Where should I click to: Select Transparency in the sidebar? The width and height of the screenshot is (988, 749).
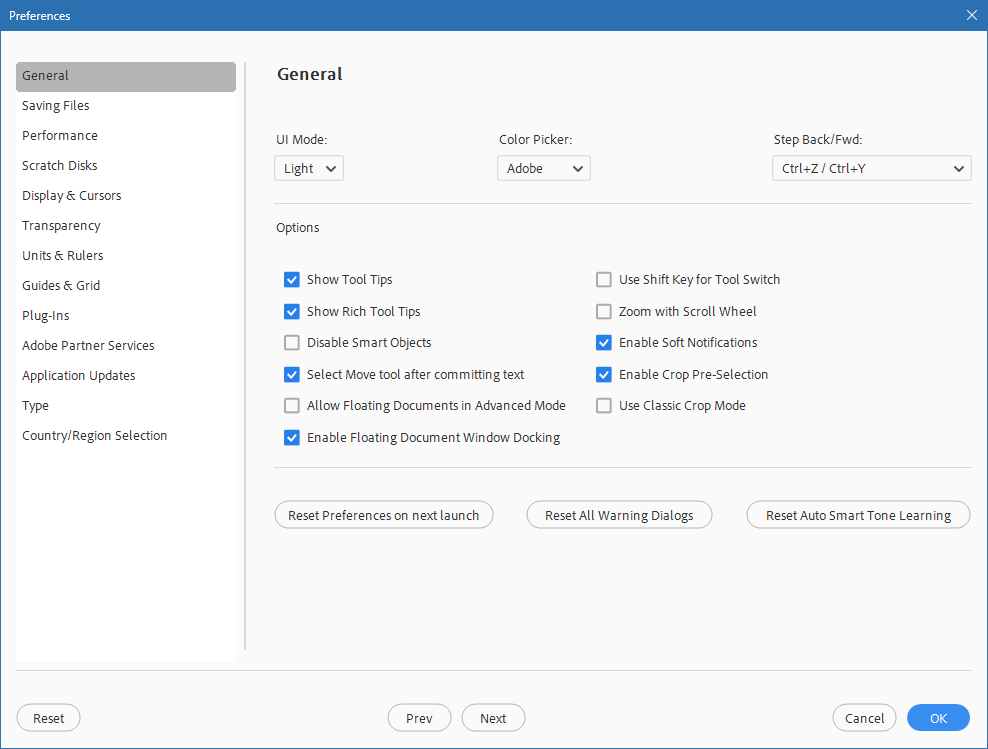(126, 226)
